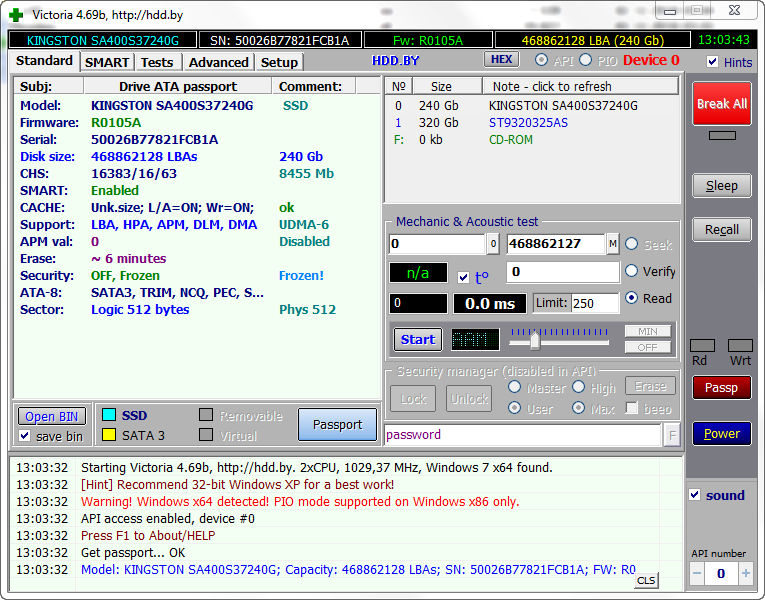Screen dimensions: 765x600
Task: Click log line Press F1 to About/HELP
Action: [148, 536]
